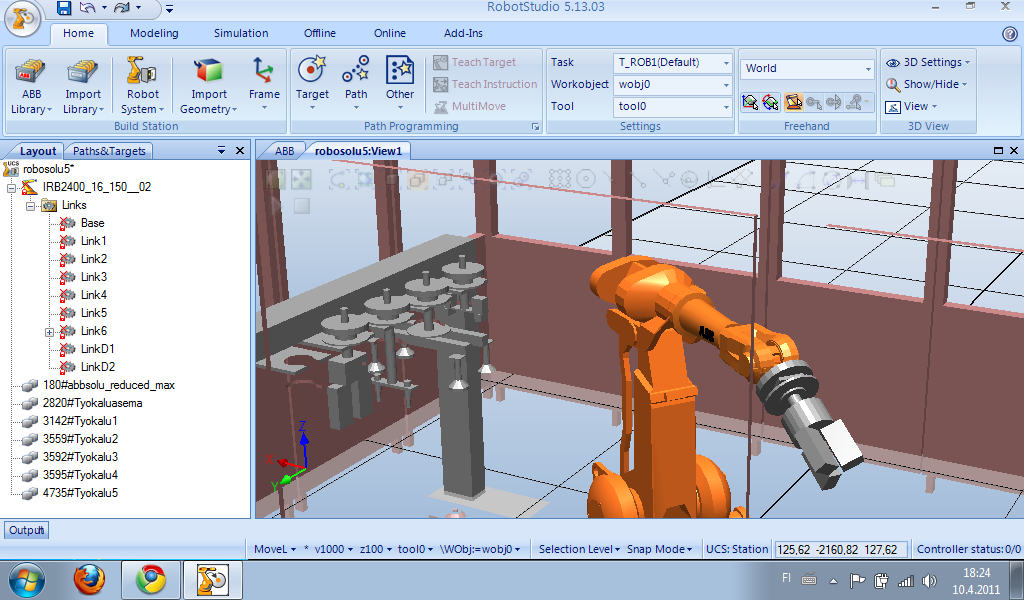This screenshot has height=600, width=1024.
Task: Open the Import Library menu
Action: click(x=83, y=86)
